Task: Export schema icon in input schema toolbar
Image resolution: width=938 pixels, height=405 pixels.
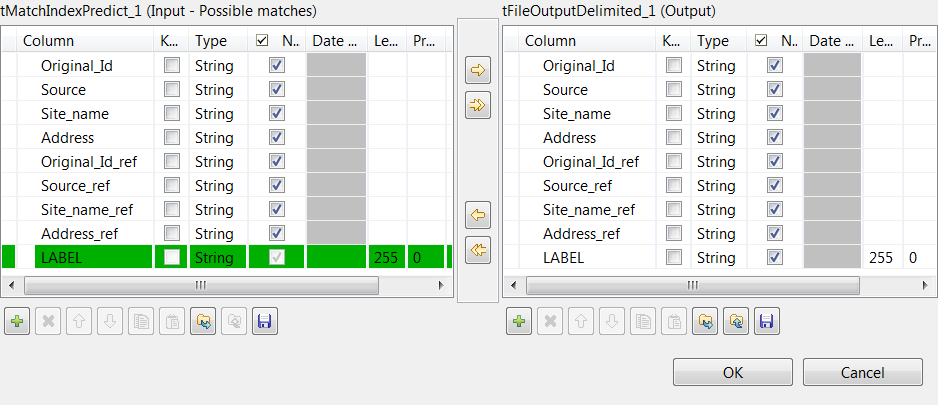Action: tap(234, 322)
